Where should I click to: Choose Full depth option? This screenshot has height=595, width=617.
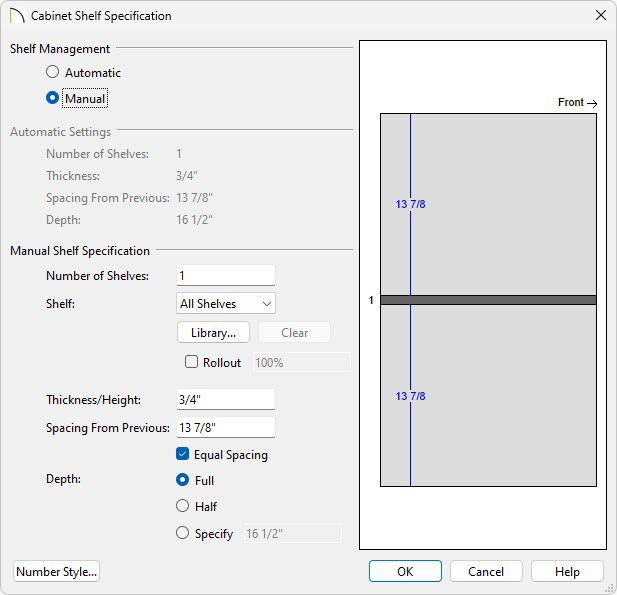coord(182,480)
